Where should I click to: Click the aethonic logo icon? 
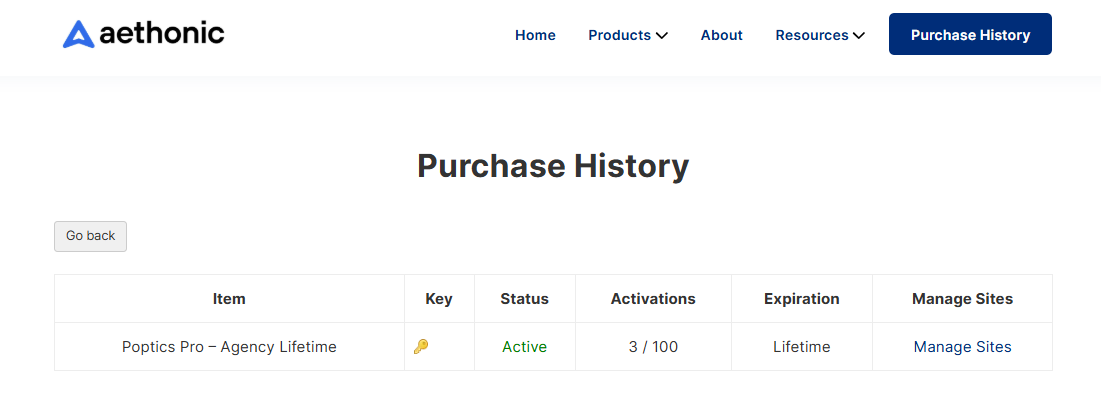click(x=78, y=34)
